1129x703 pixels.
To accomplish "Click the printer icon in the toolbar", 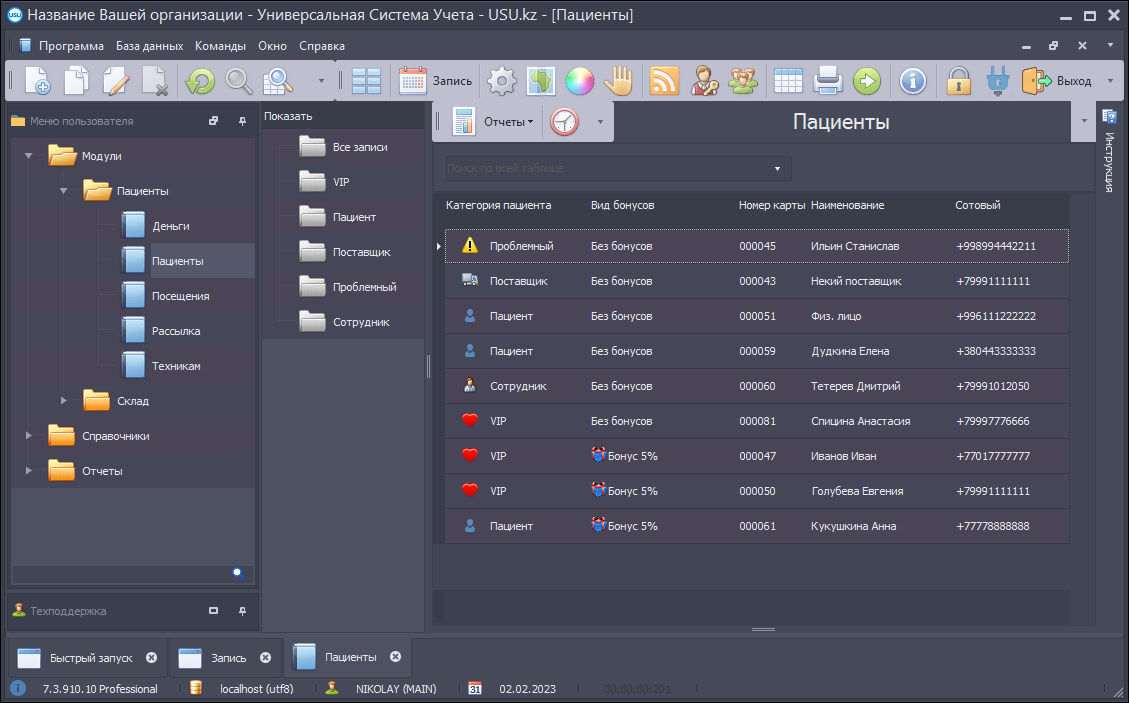I will point(828,81).
